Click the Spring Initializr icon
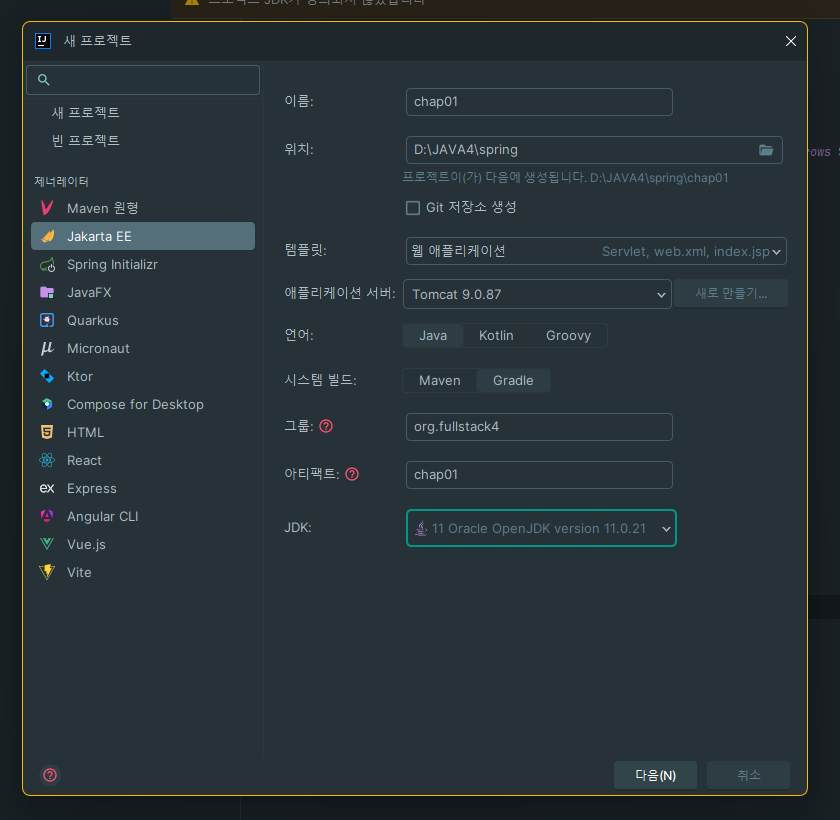840x820 pixels. tap(47, 265)
